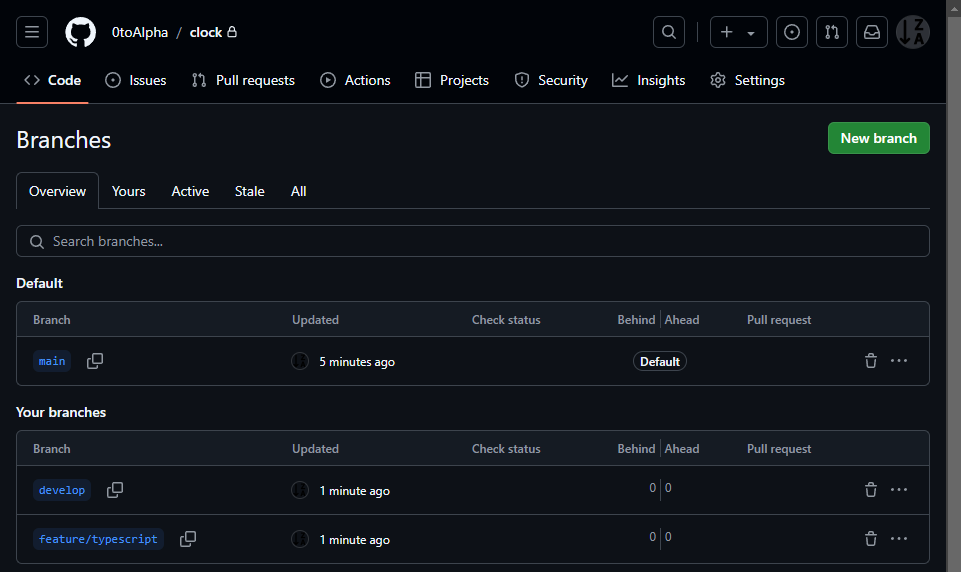Open the Actions tab
The image size is (961, 572).
pyautogui.click(x=355, y=80)
